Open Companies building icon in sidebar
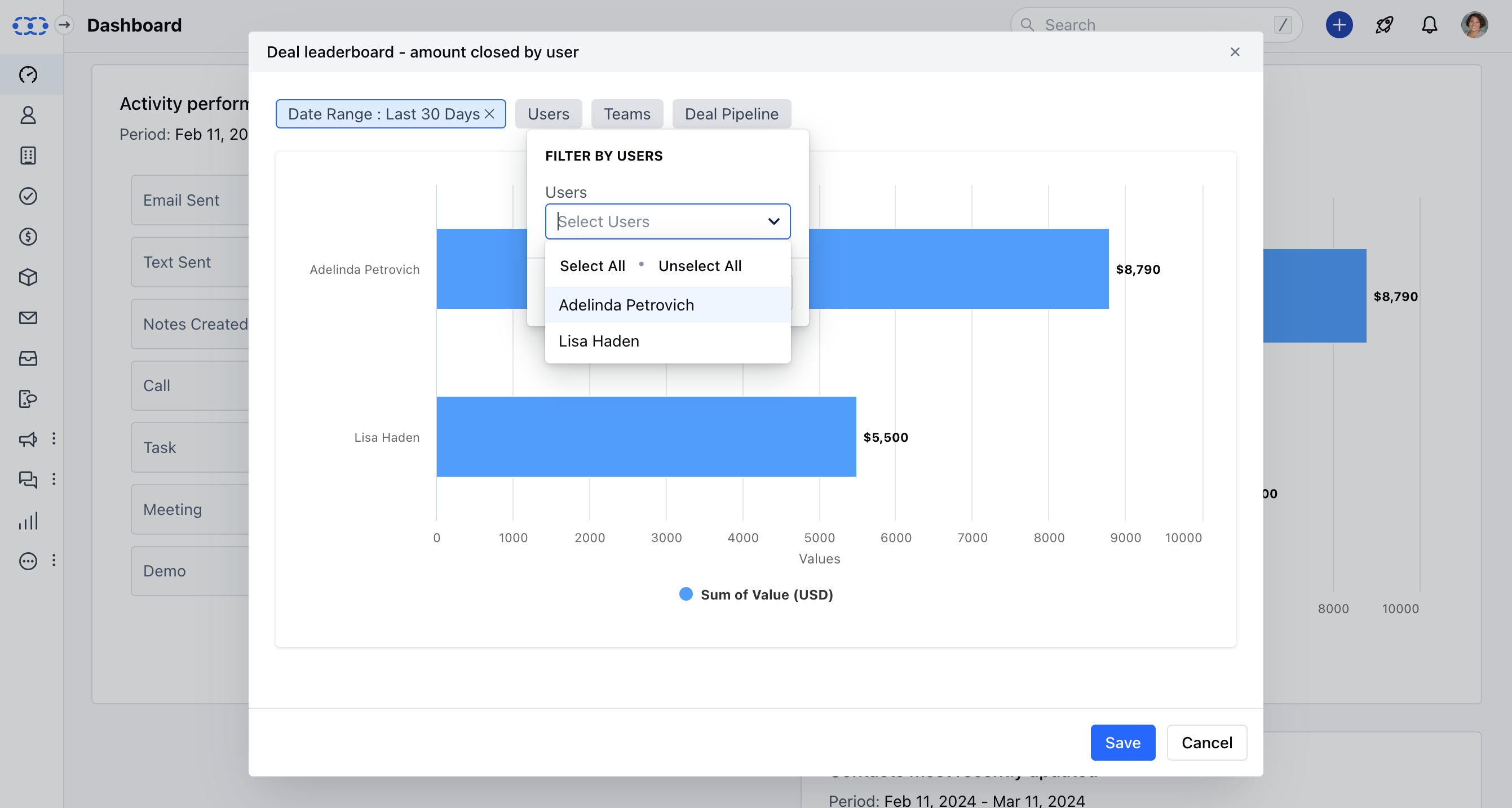Image resolution: width=1512 pixels, height=808 pixels. 28,156
